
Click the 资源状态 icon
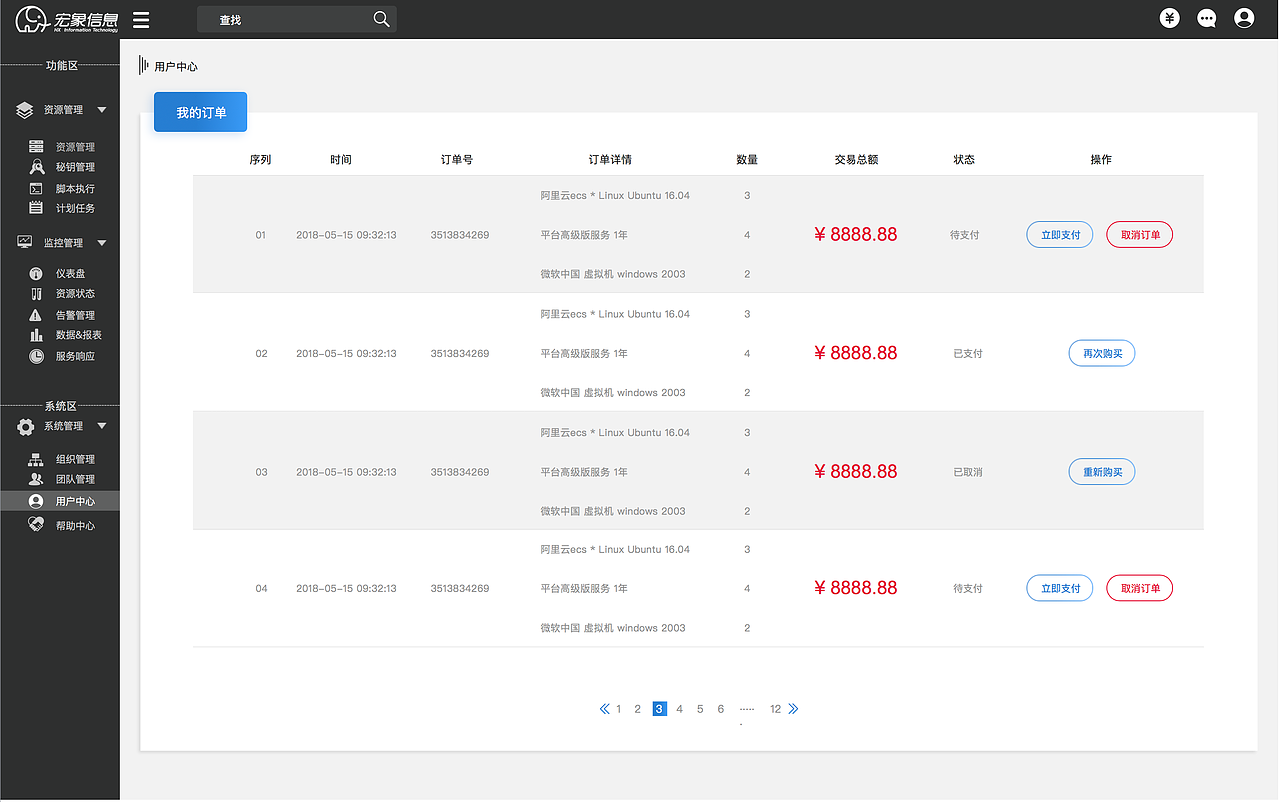click(x=36, y=294)
